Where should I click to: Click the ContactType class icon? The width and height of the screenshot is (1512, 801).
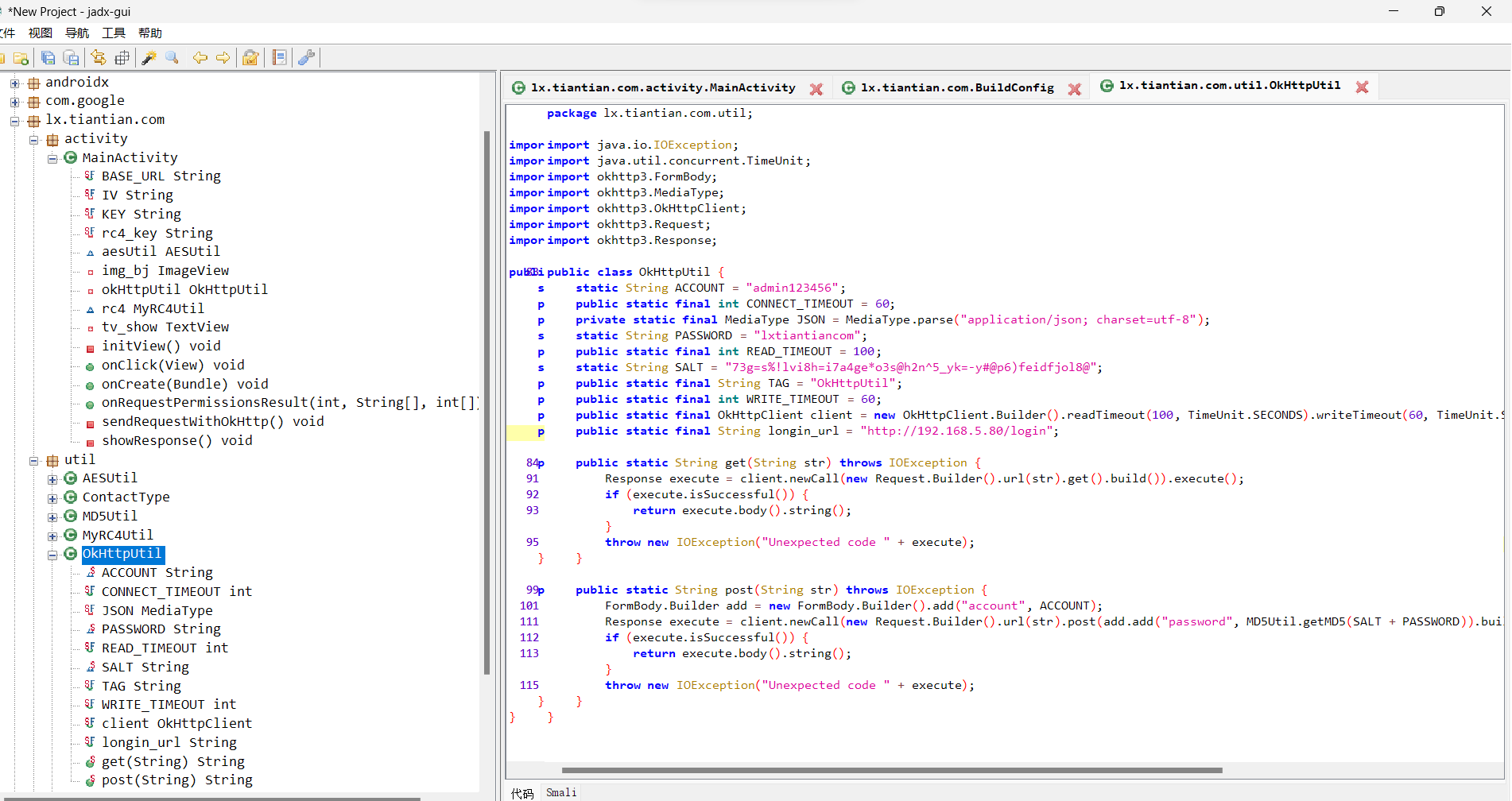click(71, 497)
